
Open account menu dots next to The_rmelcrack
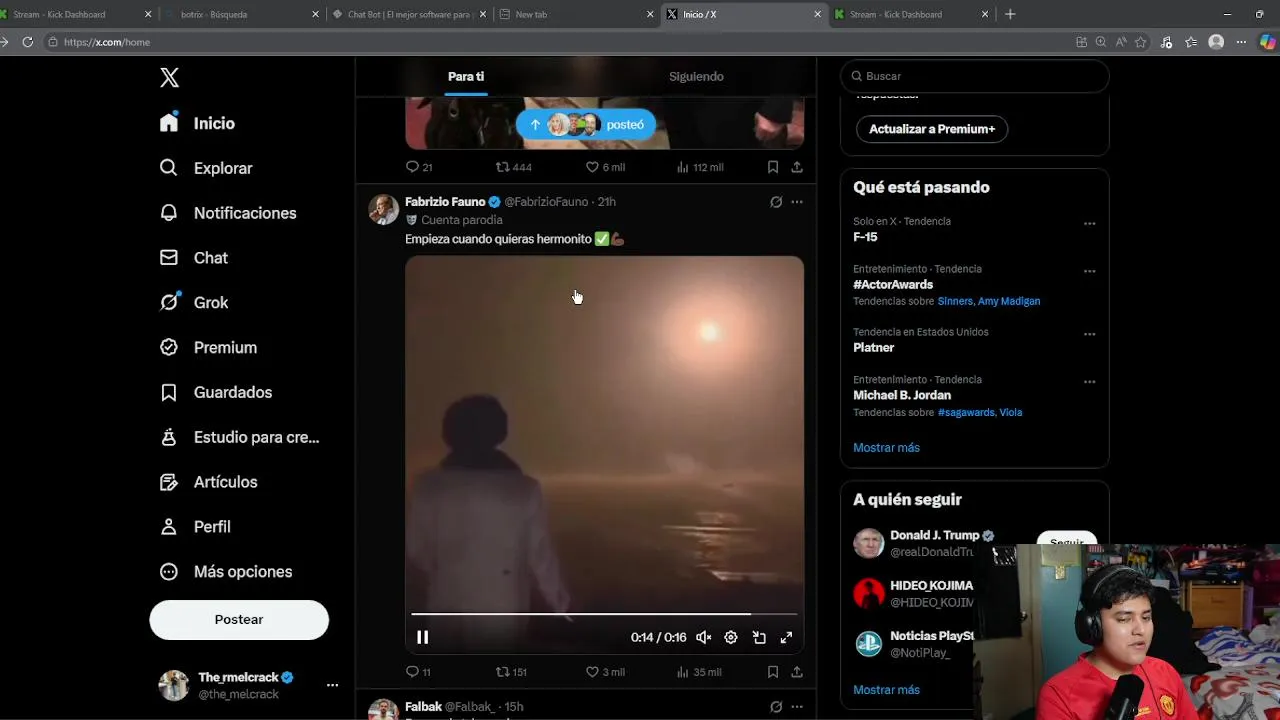332,685
